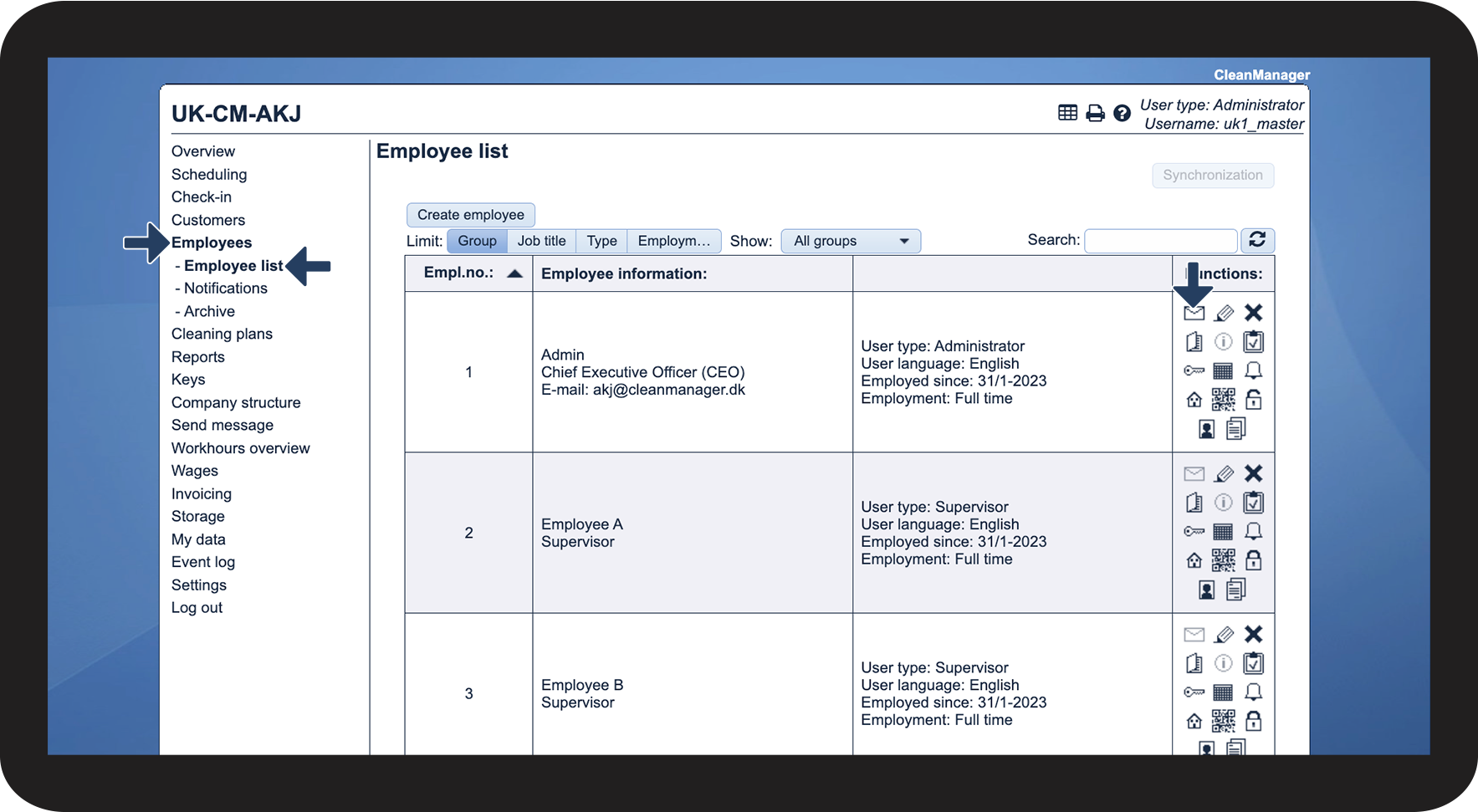Open Settings in the sidebar

pos(199,585)
